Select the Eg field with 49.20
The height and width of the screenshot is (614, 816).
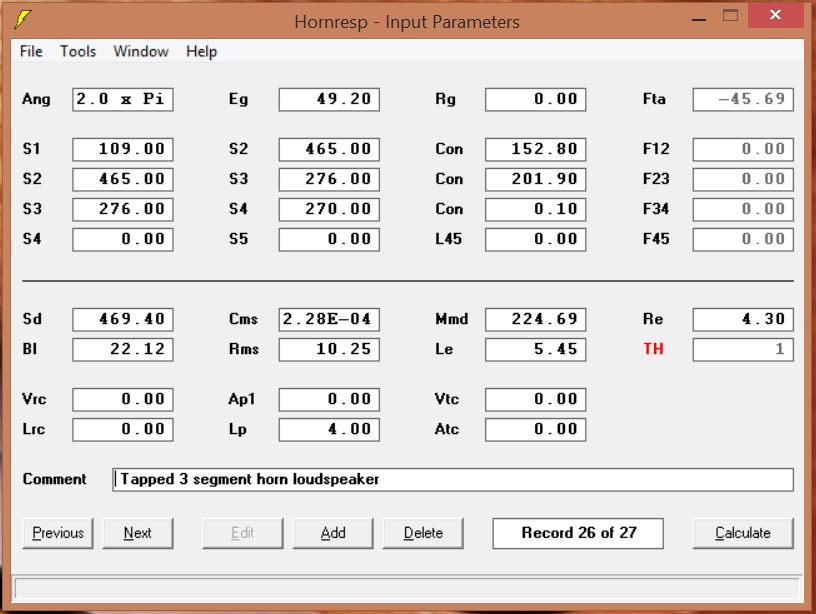(x=329, y=99)
